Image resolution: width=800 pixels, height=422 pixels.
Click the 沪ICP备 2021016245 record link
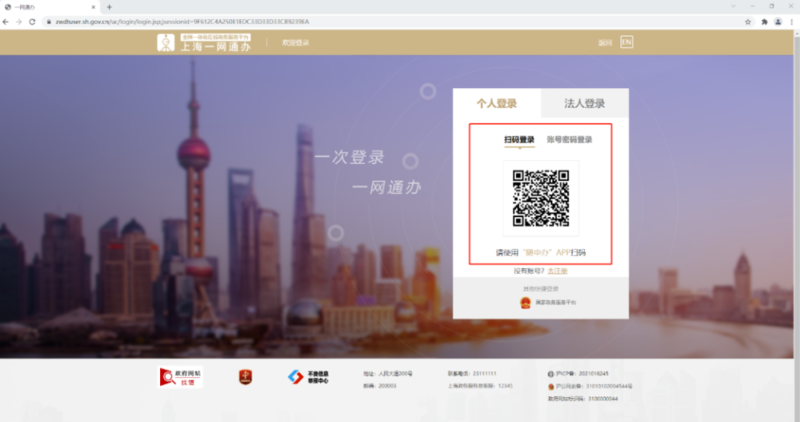(x=582, y=374)
